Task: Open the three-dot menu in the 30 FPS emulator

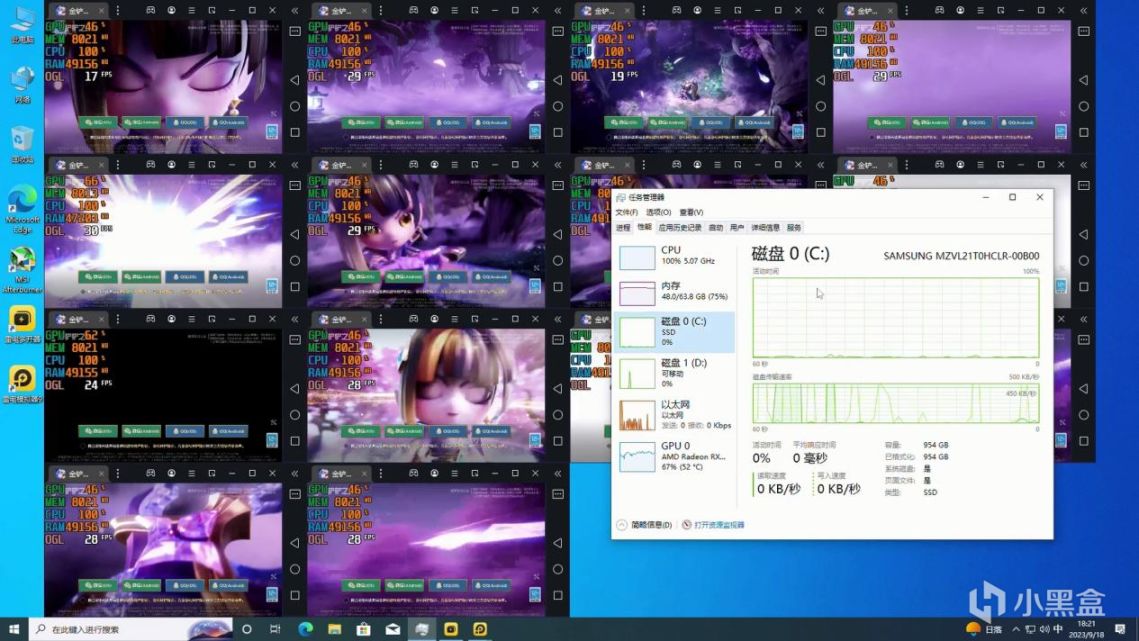Action: coord(118,165)
